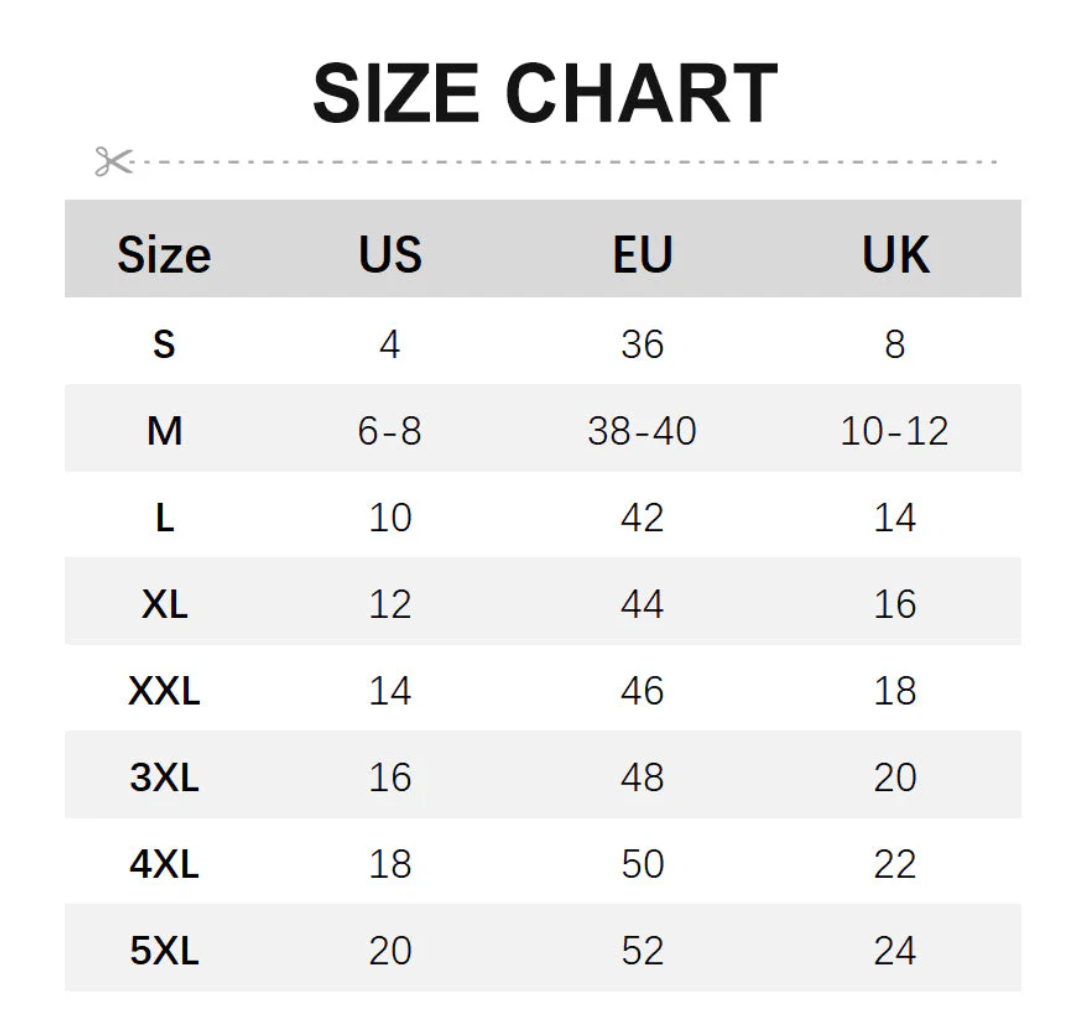Click the Size column header
Screen dimensions: 1092x1032
(x=164, y=254)
